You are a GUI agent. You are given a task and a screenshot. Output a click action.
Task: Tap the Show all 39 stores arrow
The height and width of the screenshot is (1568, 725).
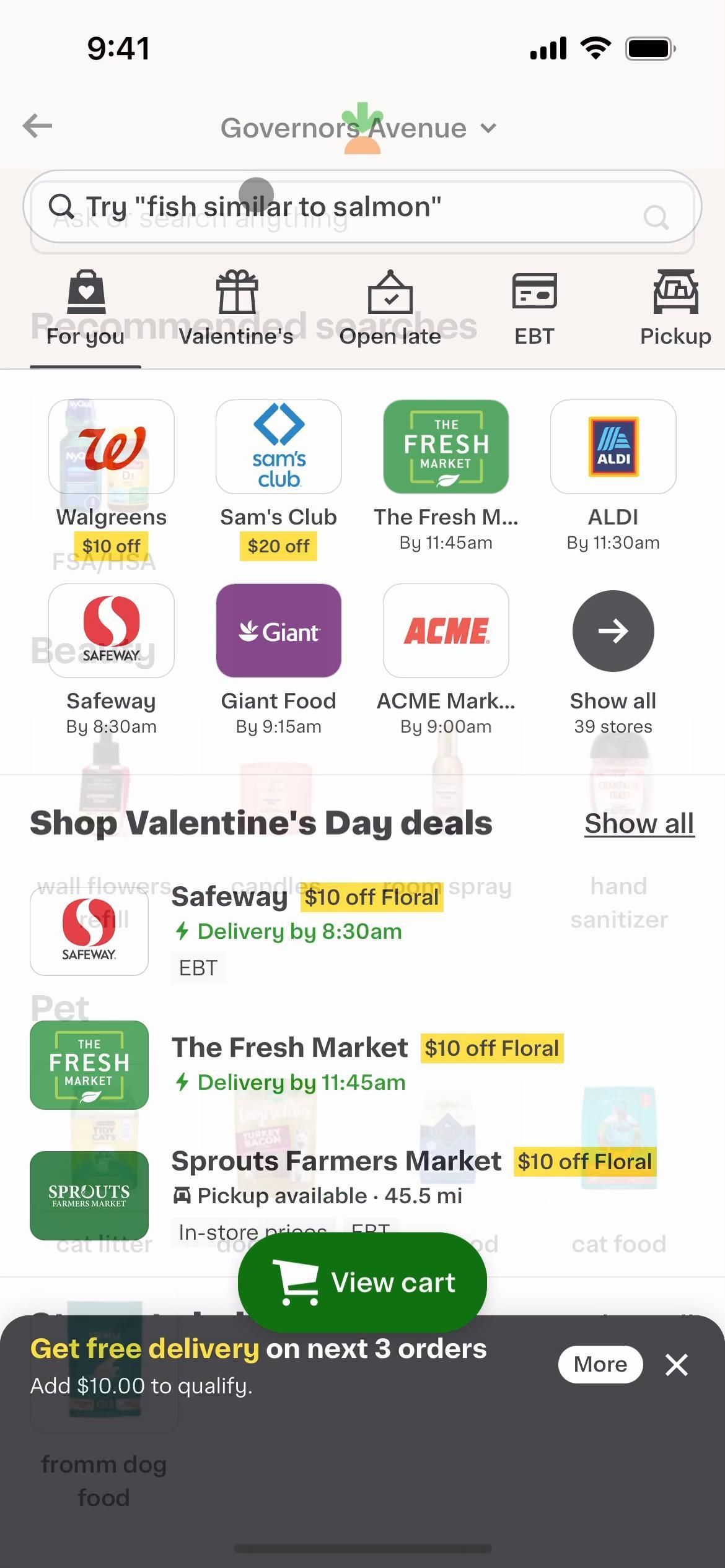(613, 630)
